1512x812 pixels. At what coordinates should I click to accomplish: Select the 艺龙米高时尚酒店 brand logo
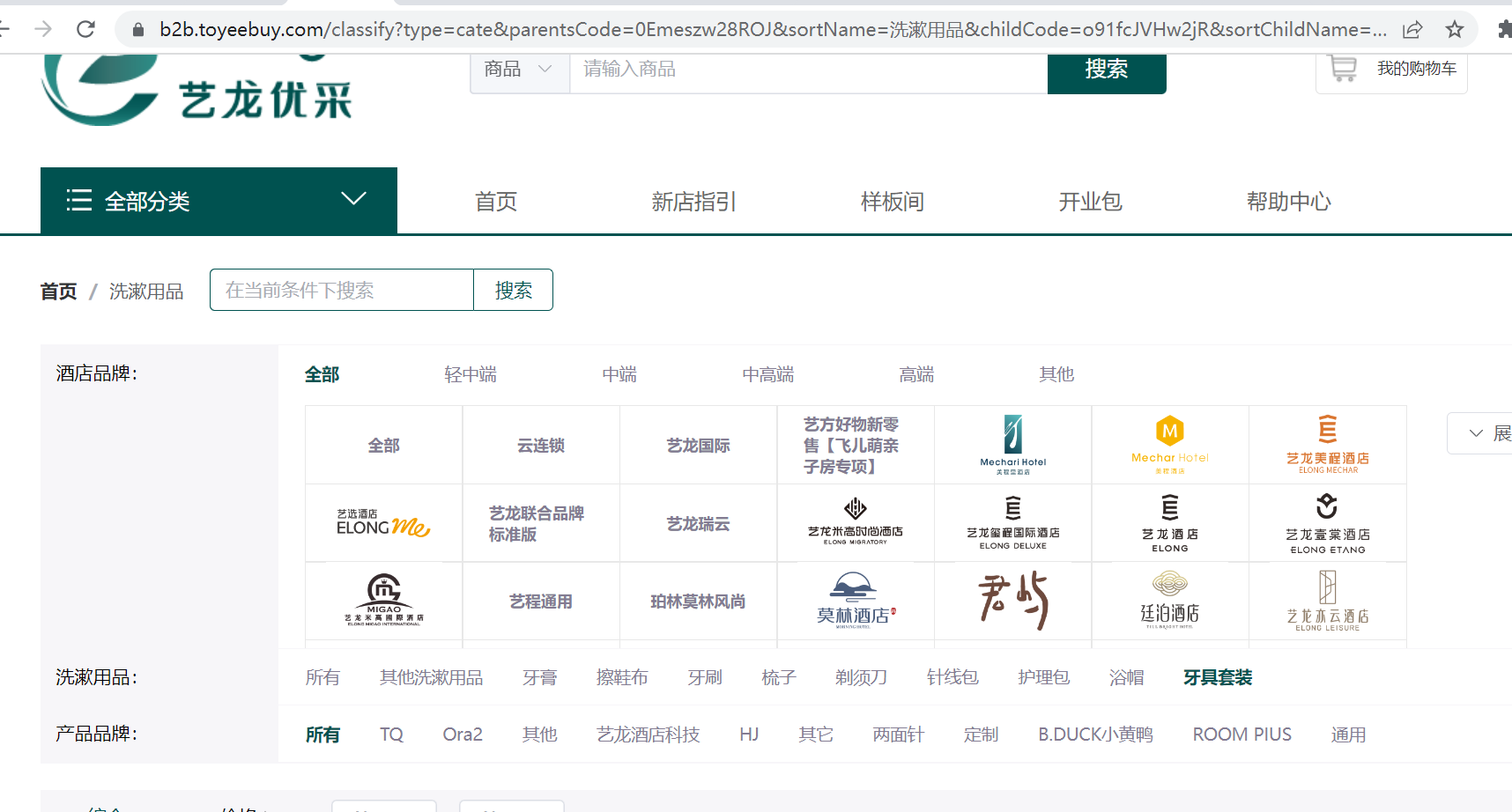point(856,522)
